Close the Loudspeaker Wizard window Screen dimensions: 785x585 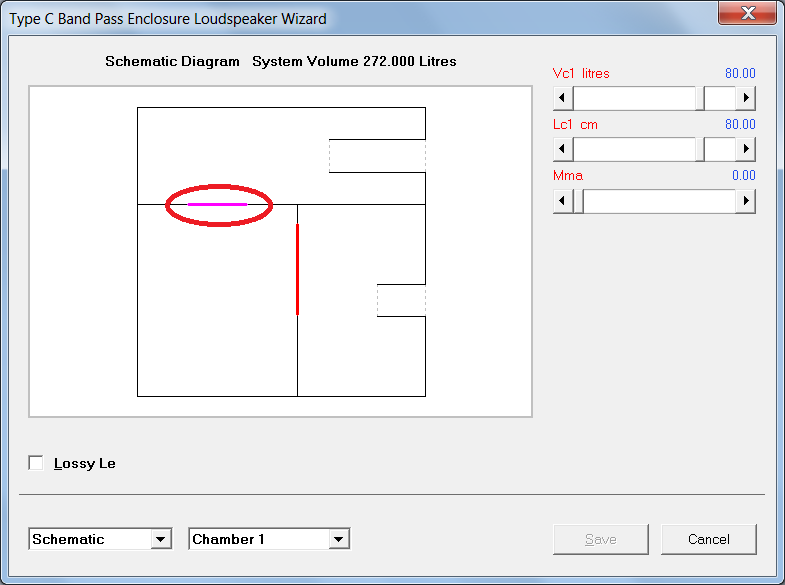pyautogui.click(x=747, y=13)
